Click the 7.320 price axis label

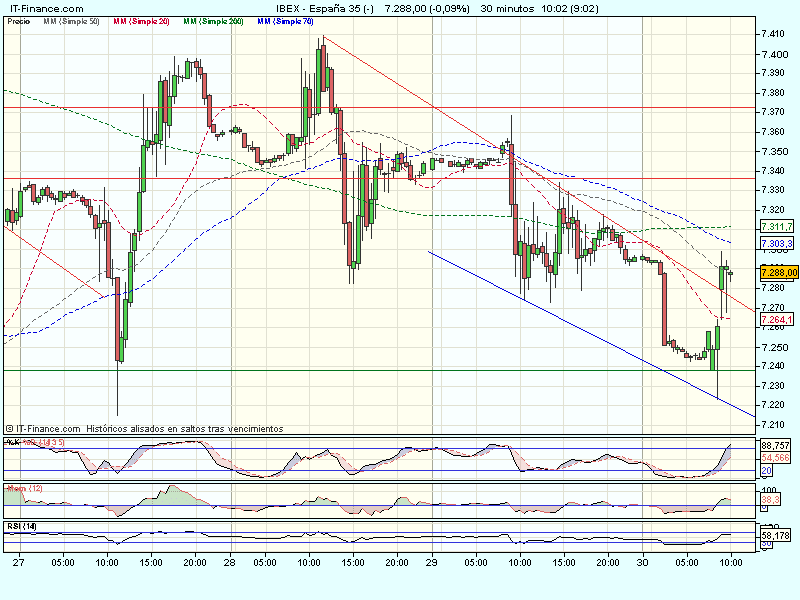click(x=772, y=210)
